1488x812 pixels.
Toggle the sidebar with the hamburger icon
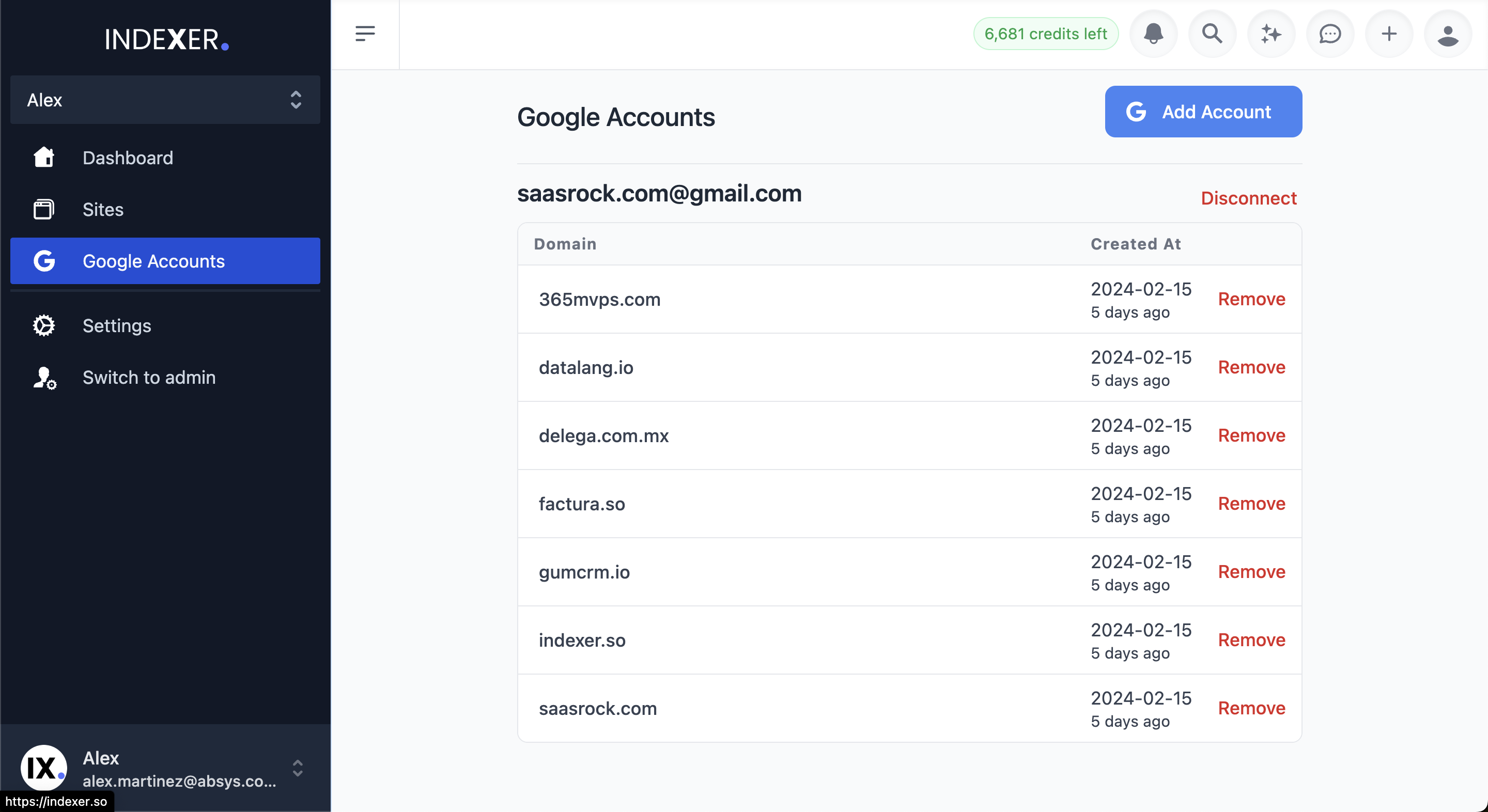click(365, 34)
